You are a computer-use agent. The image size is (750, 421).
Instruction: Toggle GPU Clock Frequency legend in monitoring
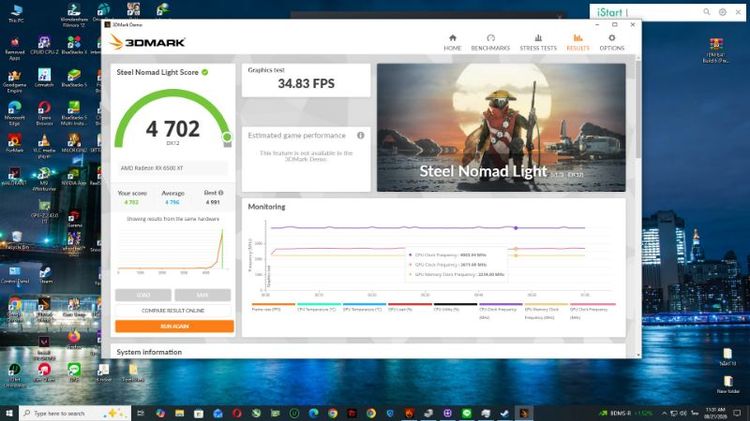(592, 310)
